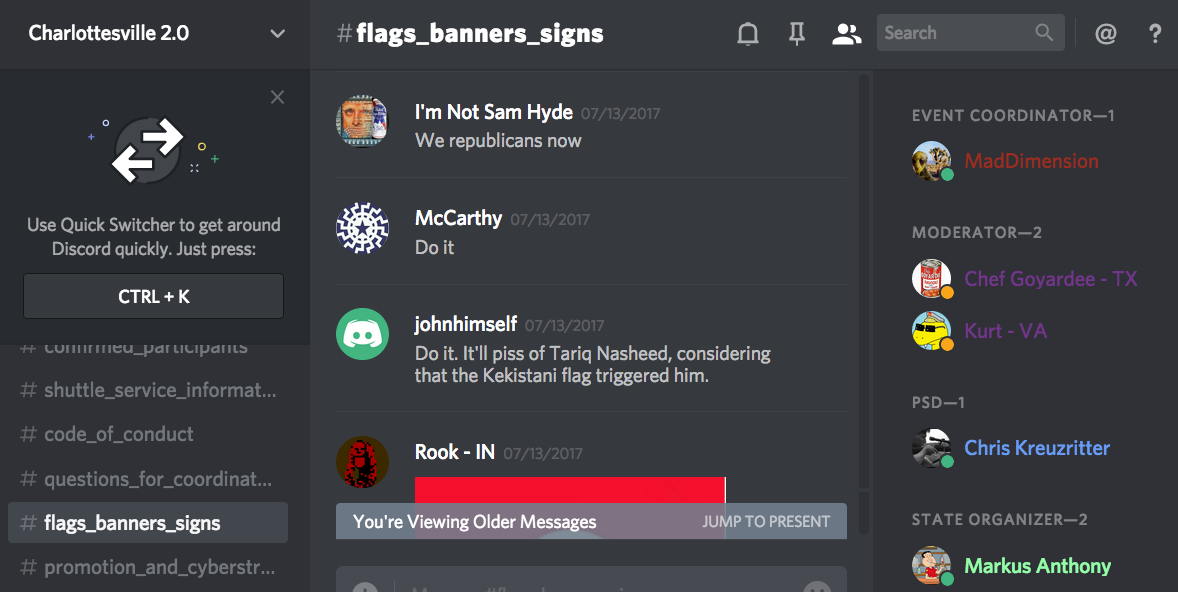Jump to present messages
Image resolution: width=1178 pixels, height=592 pixels.
click(766, 521)
